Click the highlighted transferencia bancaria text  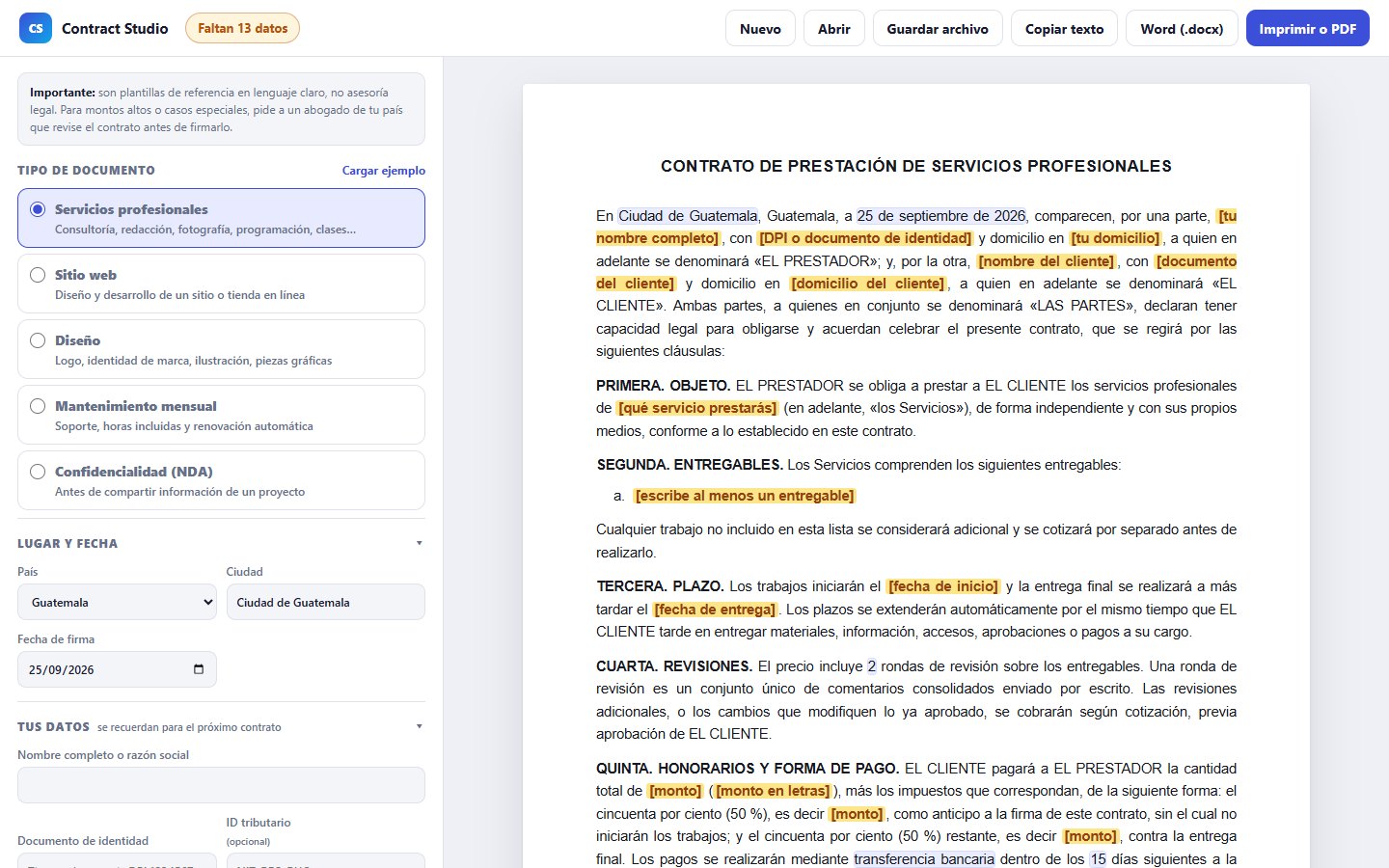tap(924, 859)
